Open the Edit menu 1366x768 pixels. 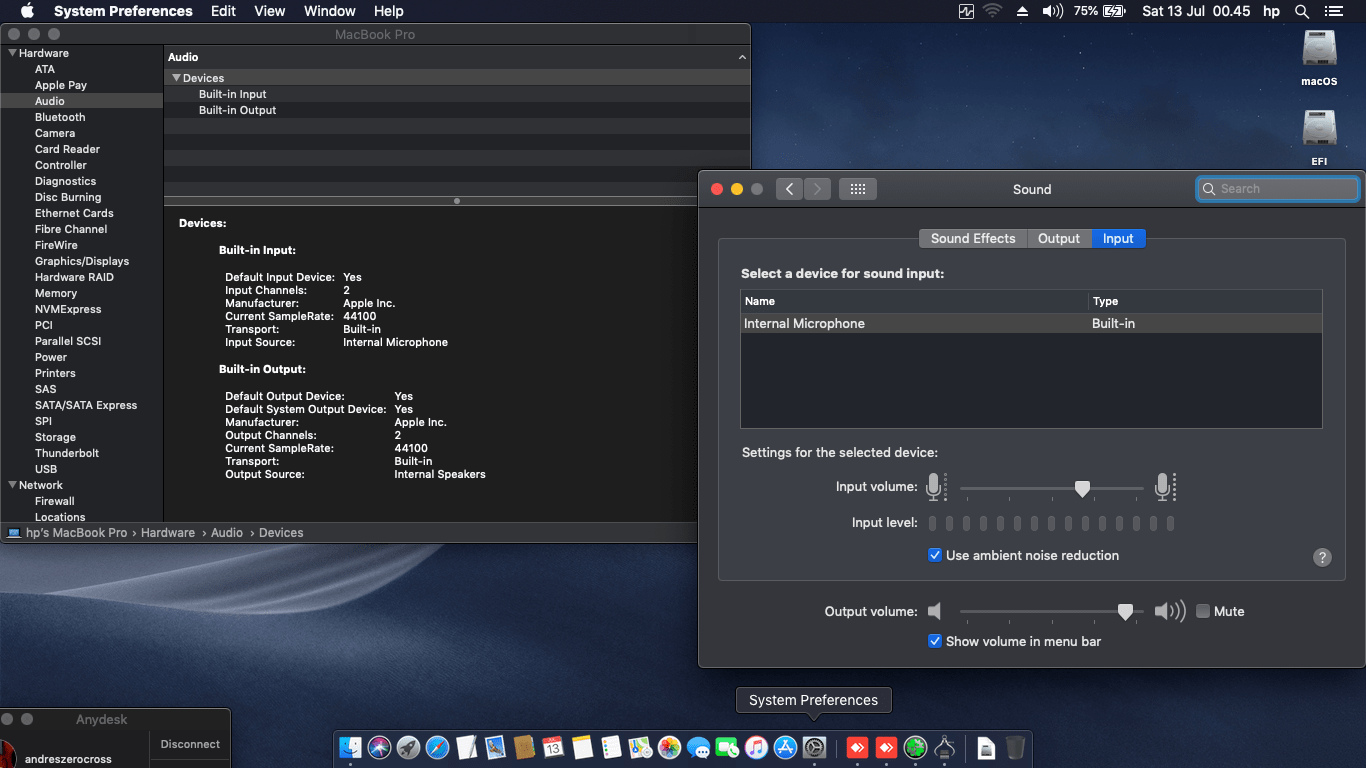(223, 11)
